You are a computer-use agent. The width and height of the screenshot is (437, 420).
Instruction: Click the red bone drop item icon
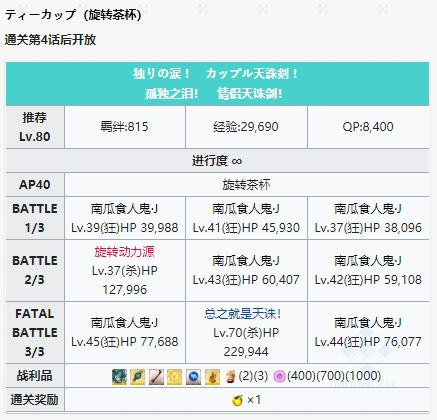[x=156, y=377]
